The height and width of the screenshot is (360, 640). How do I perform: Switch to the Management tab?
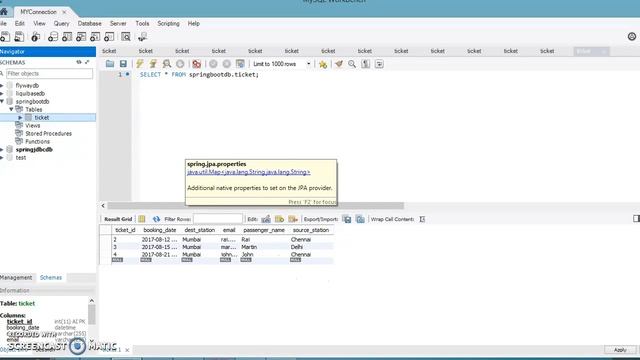tap(16, 278)
